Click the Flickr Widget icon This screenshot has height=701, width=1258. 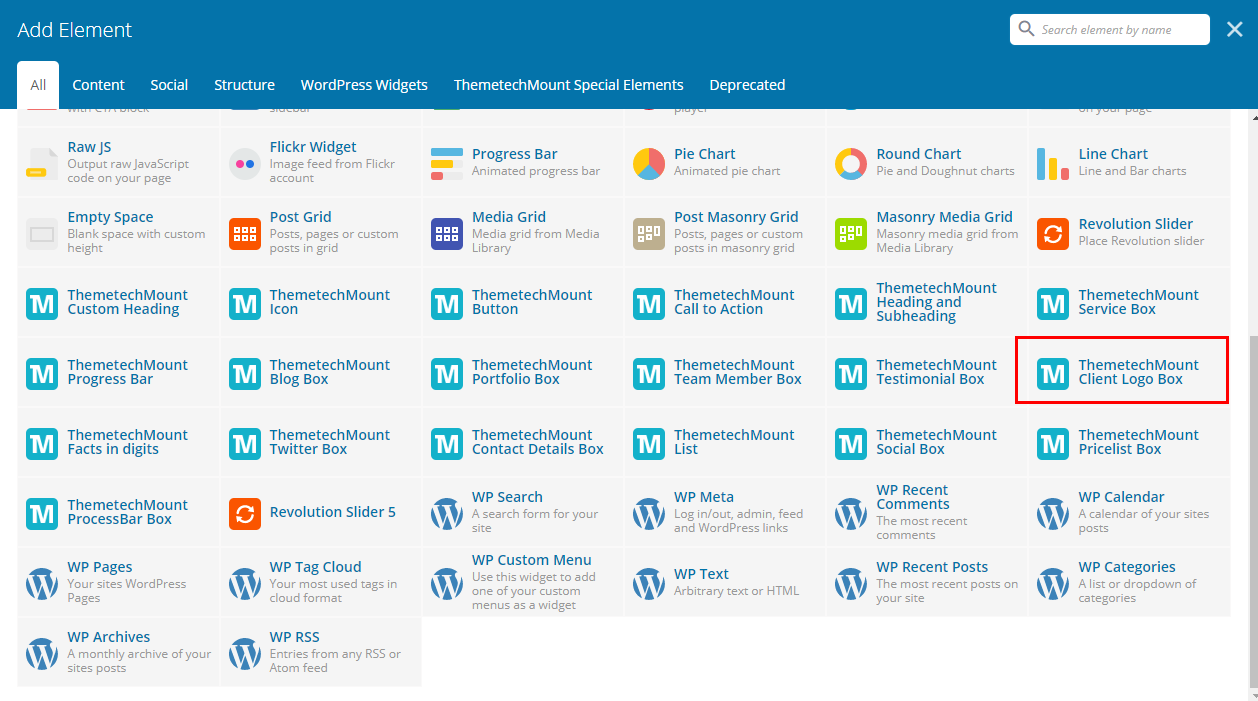[x=245, y=163]
